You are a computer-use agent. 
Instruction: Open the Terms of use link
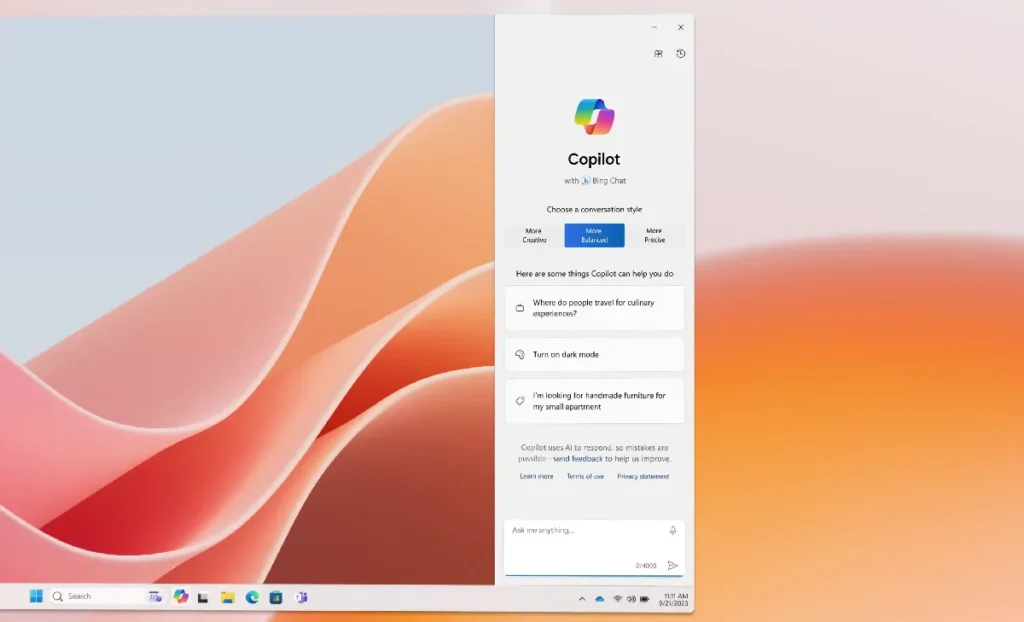[x=585, y=476]
